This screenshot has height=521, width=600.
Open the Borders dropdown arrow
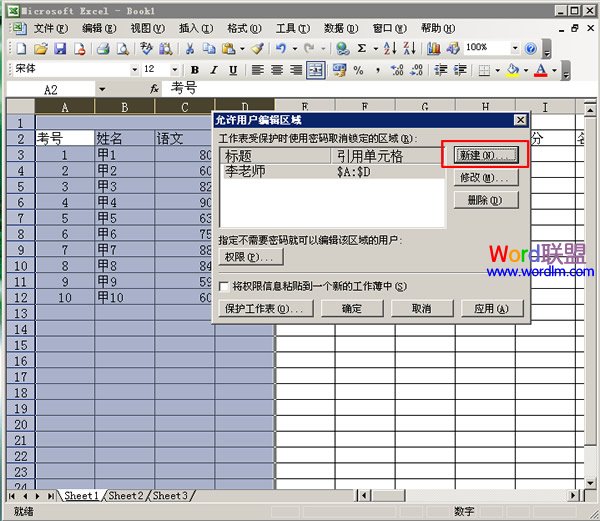(x=497, y=70)
